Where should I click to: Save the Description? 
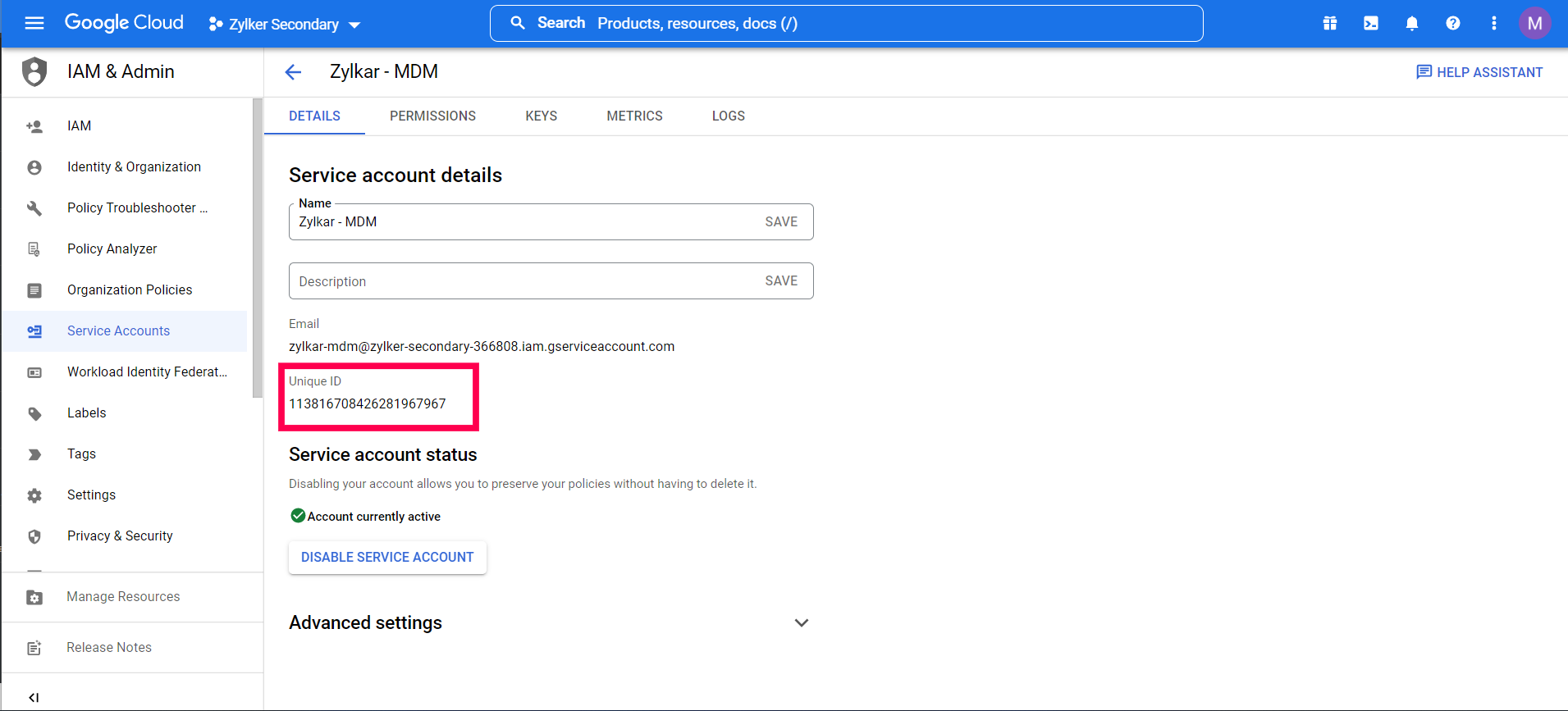coord(781,280)
